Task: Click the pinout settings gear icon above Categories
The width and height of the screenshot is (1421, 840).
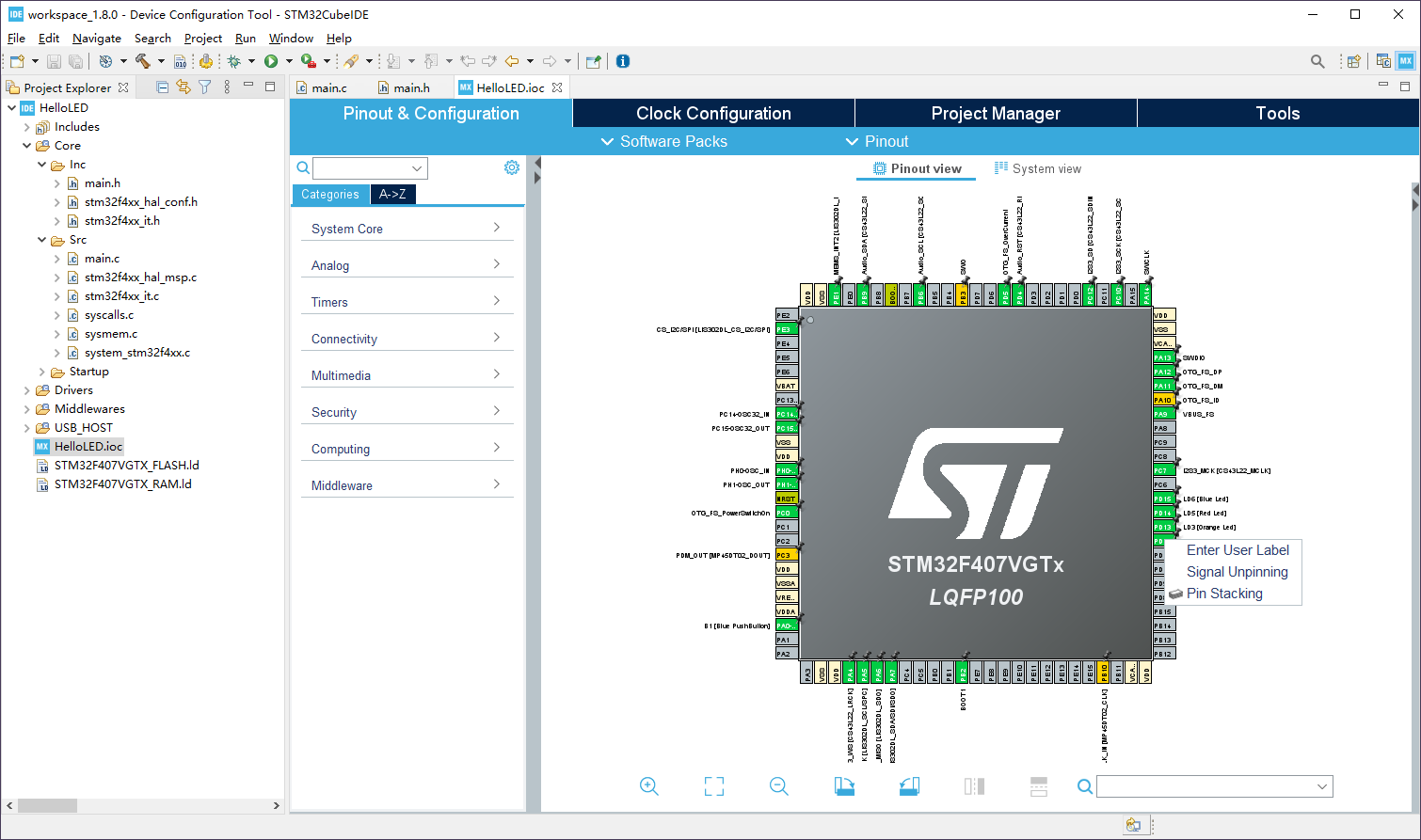Action: (511, 166)
